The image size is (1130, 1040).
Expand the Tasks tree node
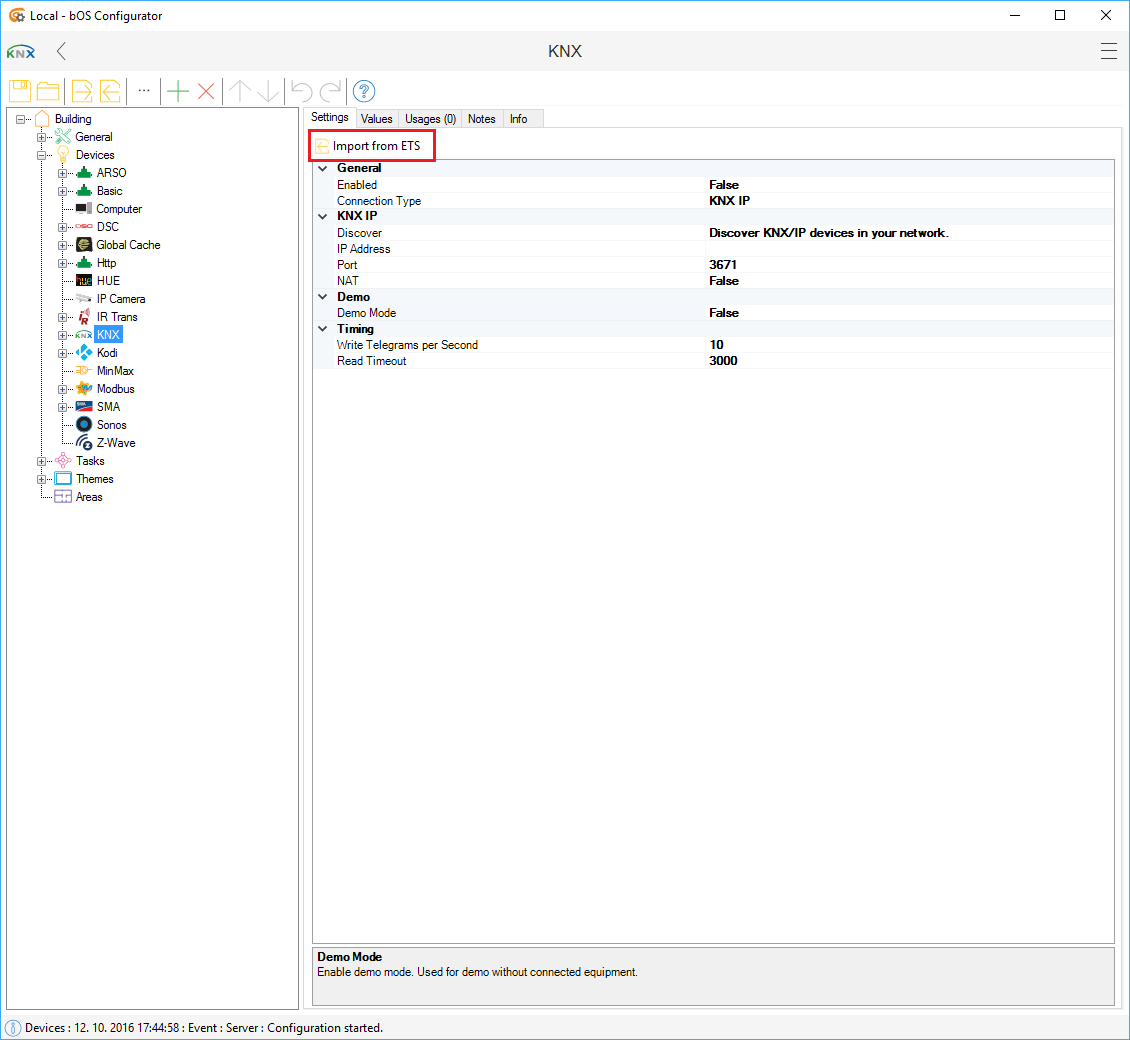pos(42,461)
